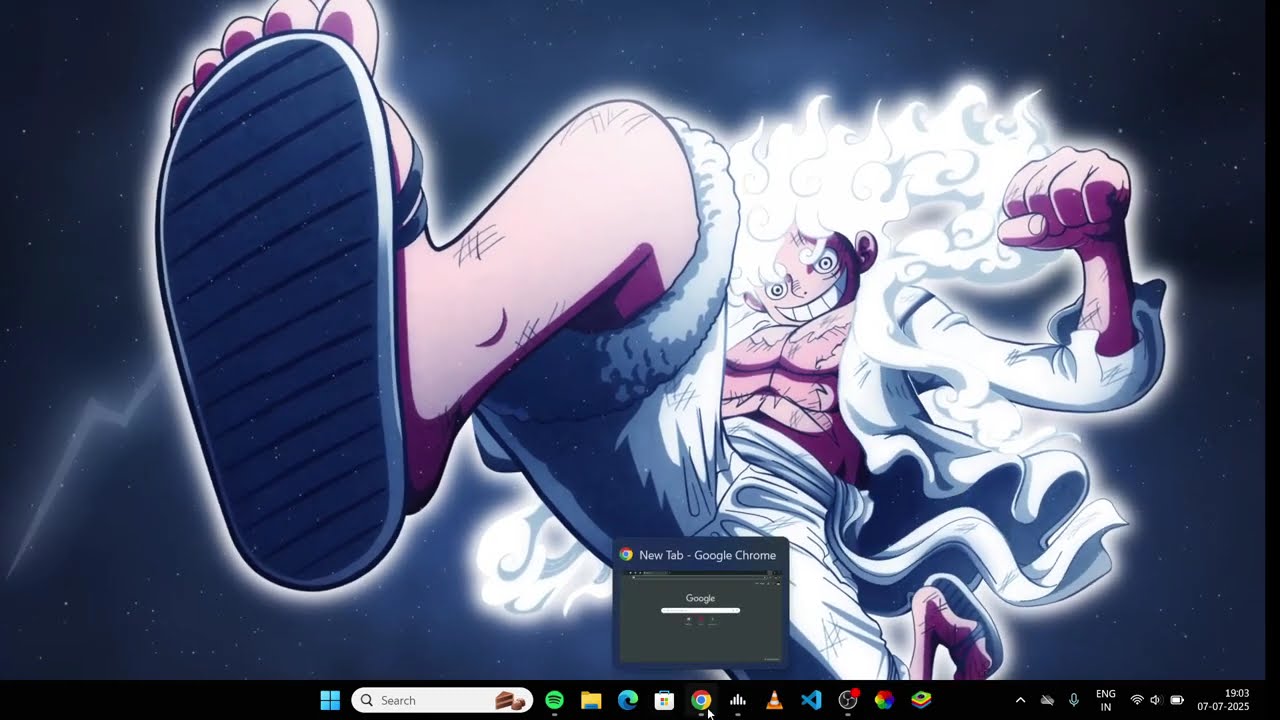1280x720 pixels.
Task: Open the ENG IN language switcher
Action: coord(1106,700)
